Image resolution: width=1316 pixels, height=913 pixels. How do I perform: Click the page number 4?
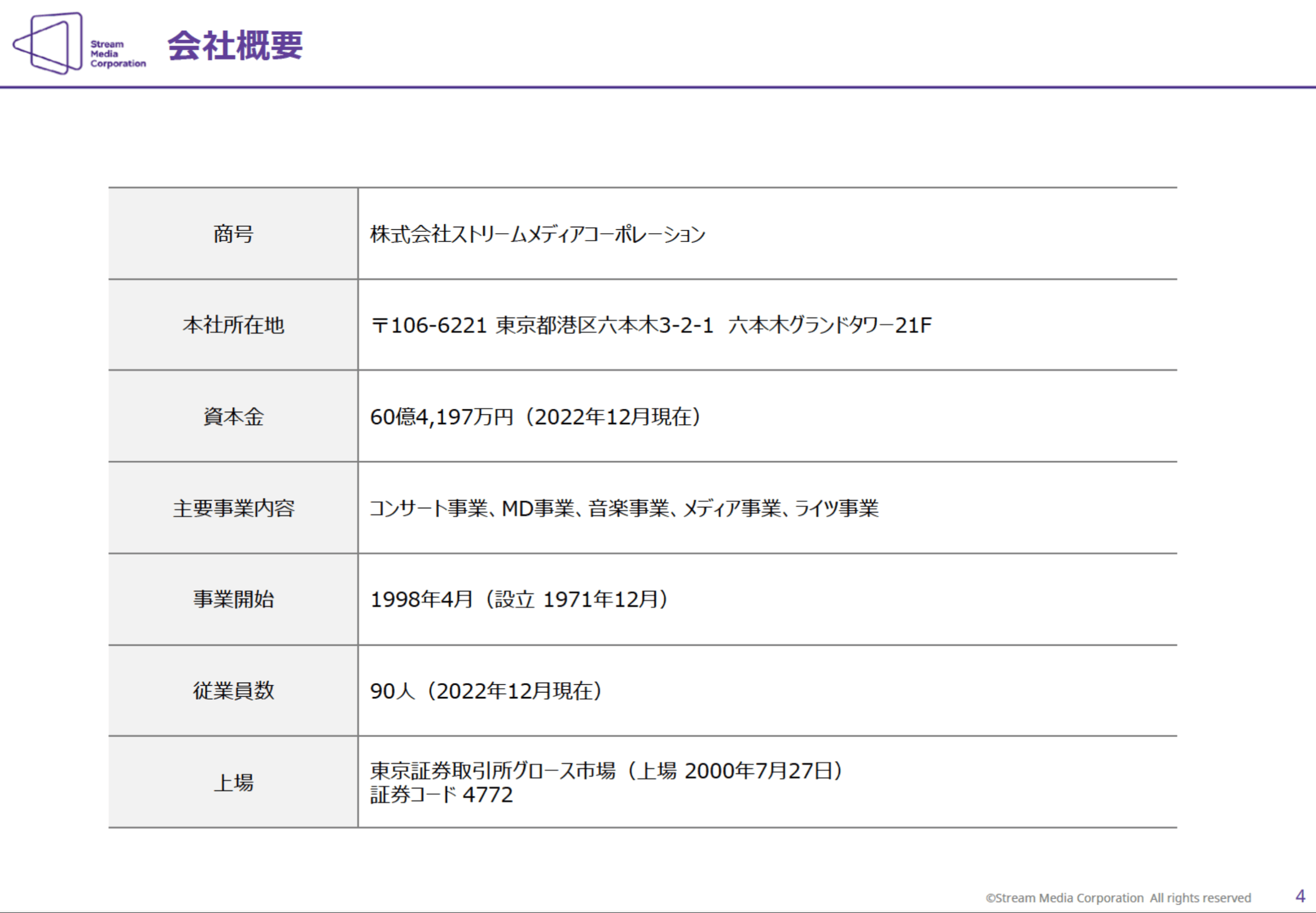tap(1300, 896)
